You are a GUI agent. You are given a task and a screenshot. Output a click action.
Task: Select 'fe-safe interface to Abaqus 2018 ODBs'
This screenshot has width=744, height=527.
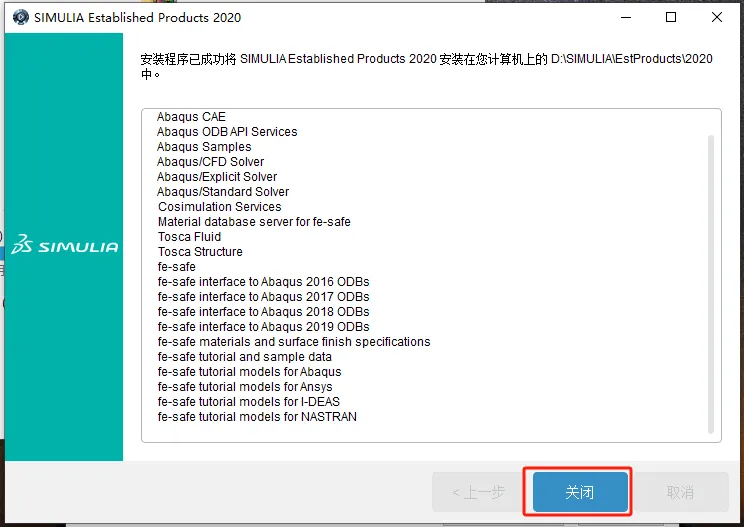(263, 312)
